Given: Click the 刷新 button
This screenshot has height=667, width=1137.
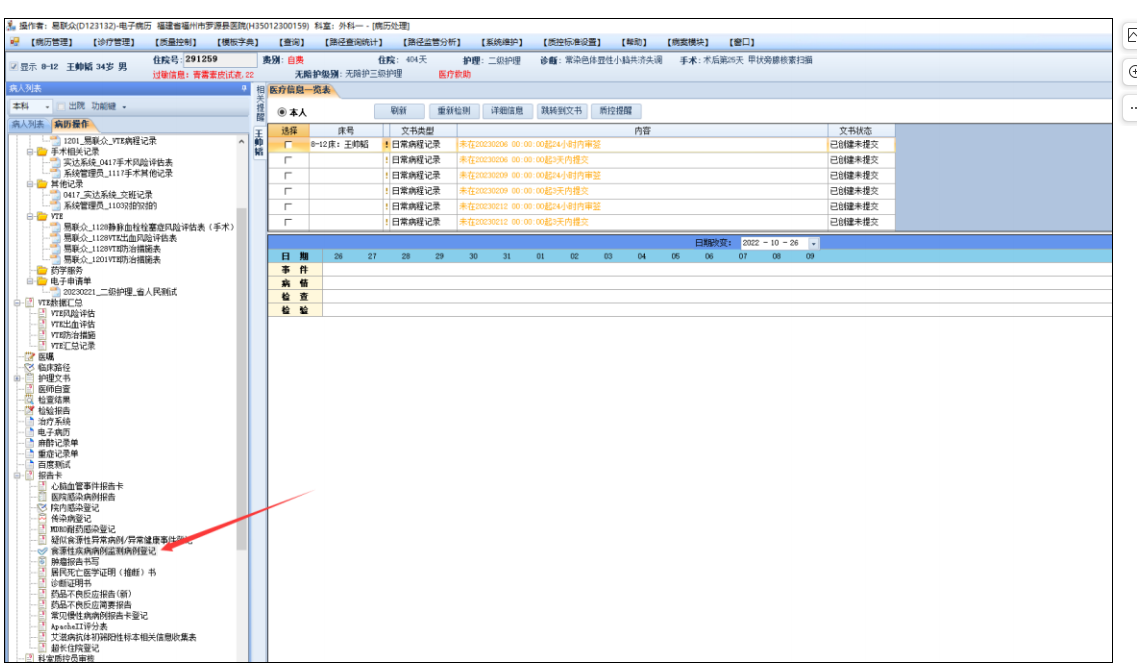Looking at the screenshot, I should click(399, 111).
